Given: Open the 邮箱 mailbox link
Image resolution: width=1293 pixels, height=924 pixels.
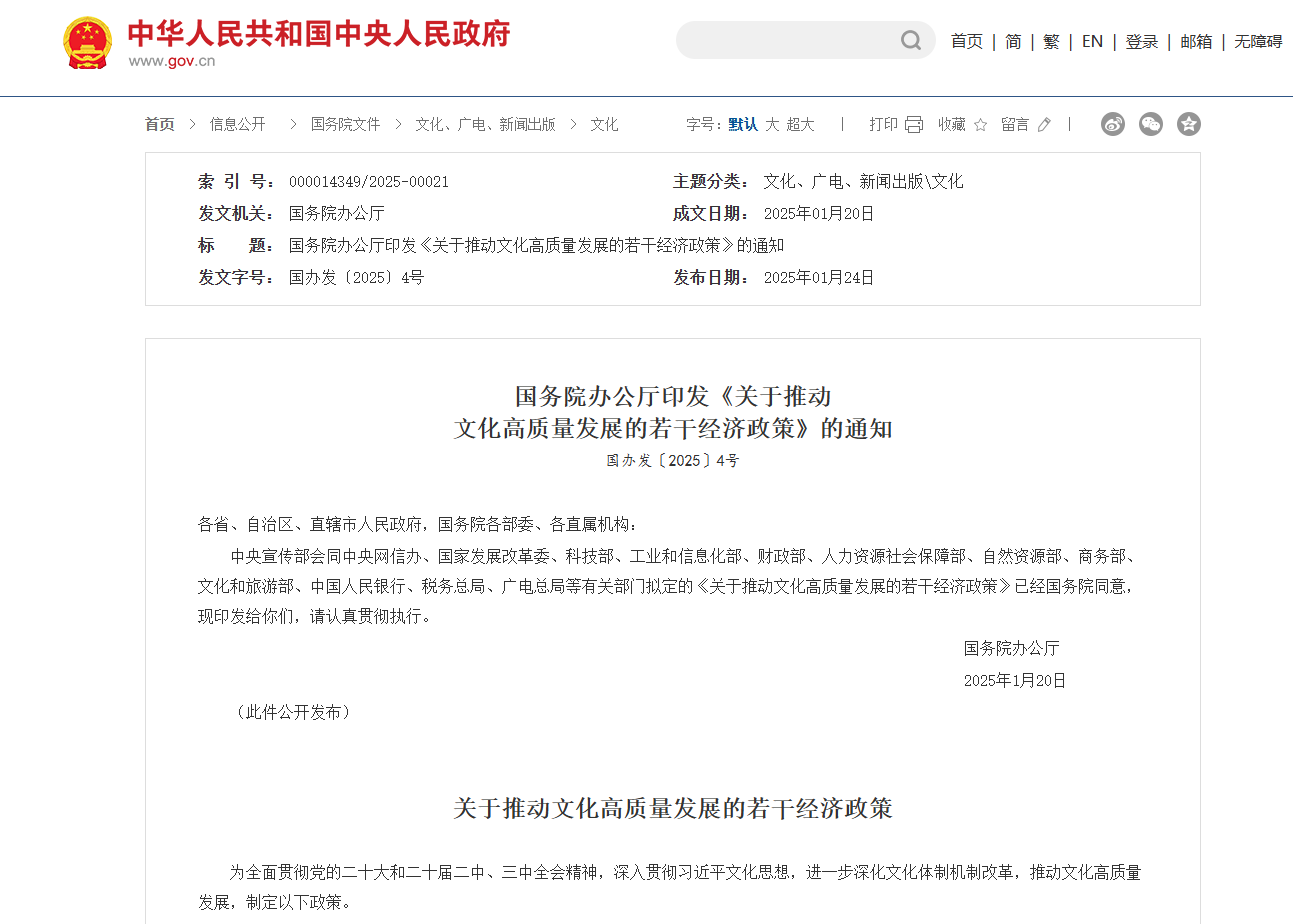Looking at the screenshot, I should (1196, 41).
